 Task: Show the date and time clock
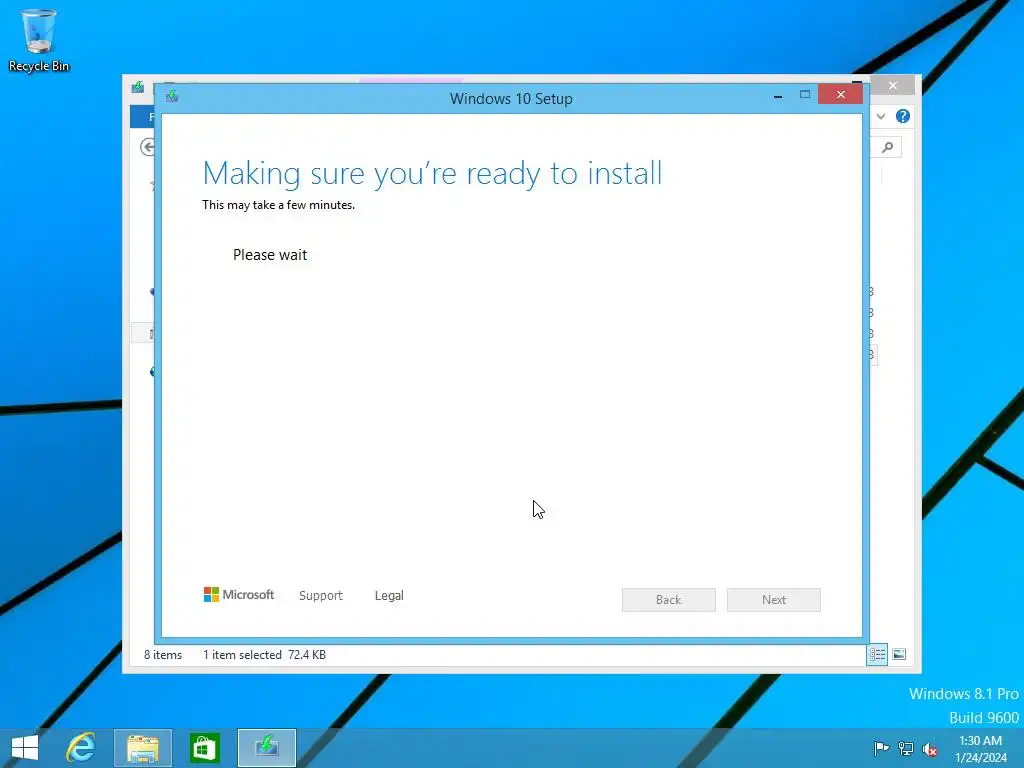pos(980,749)
